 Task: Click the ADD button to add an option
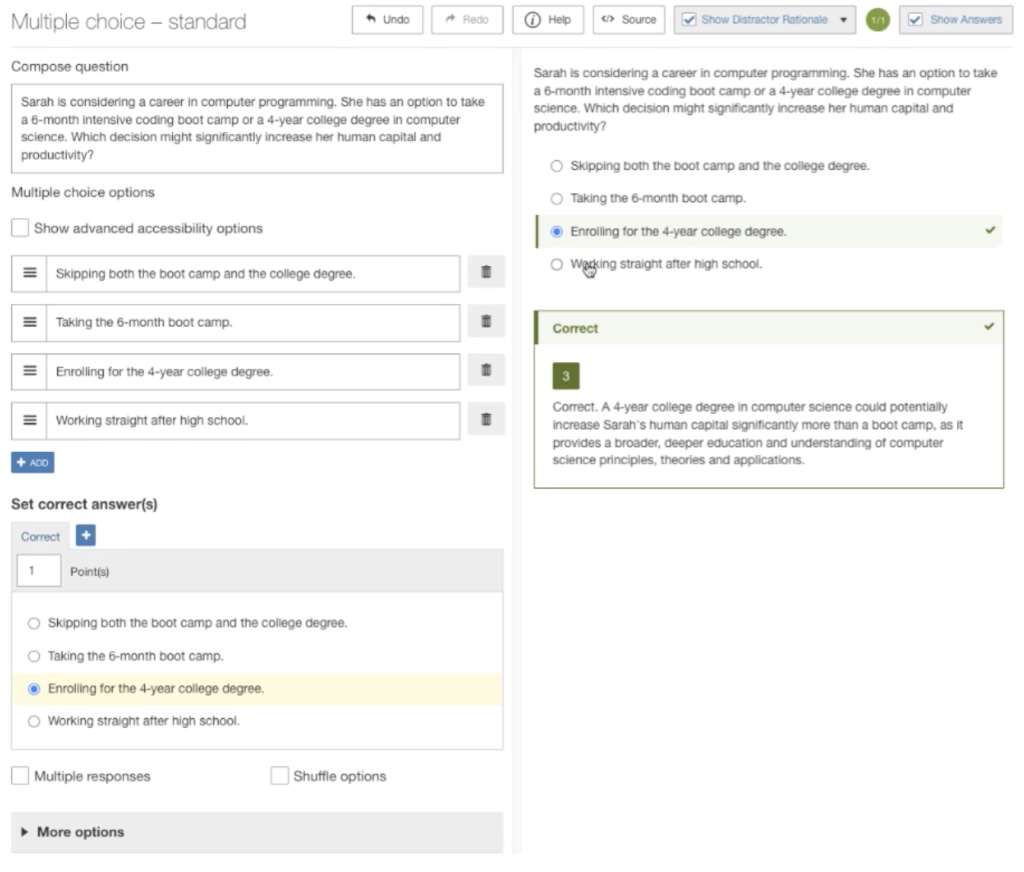point(32,462)
